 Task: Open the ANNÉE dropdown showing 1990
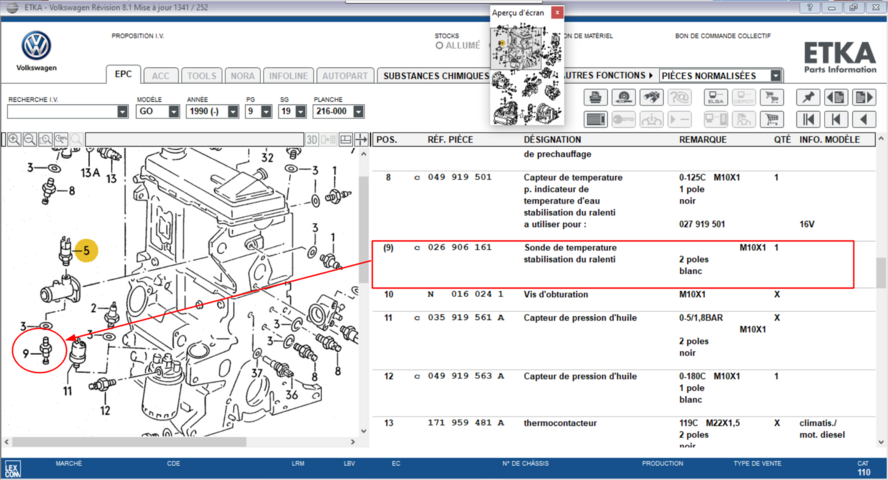click(x=233, y=112)
